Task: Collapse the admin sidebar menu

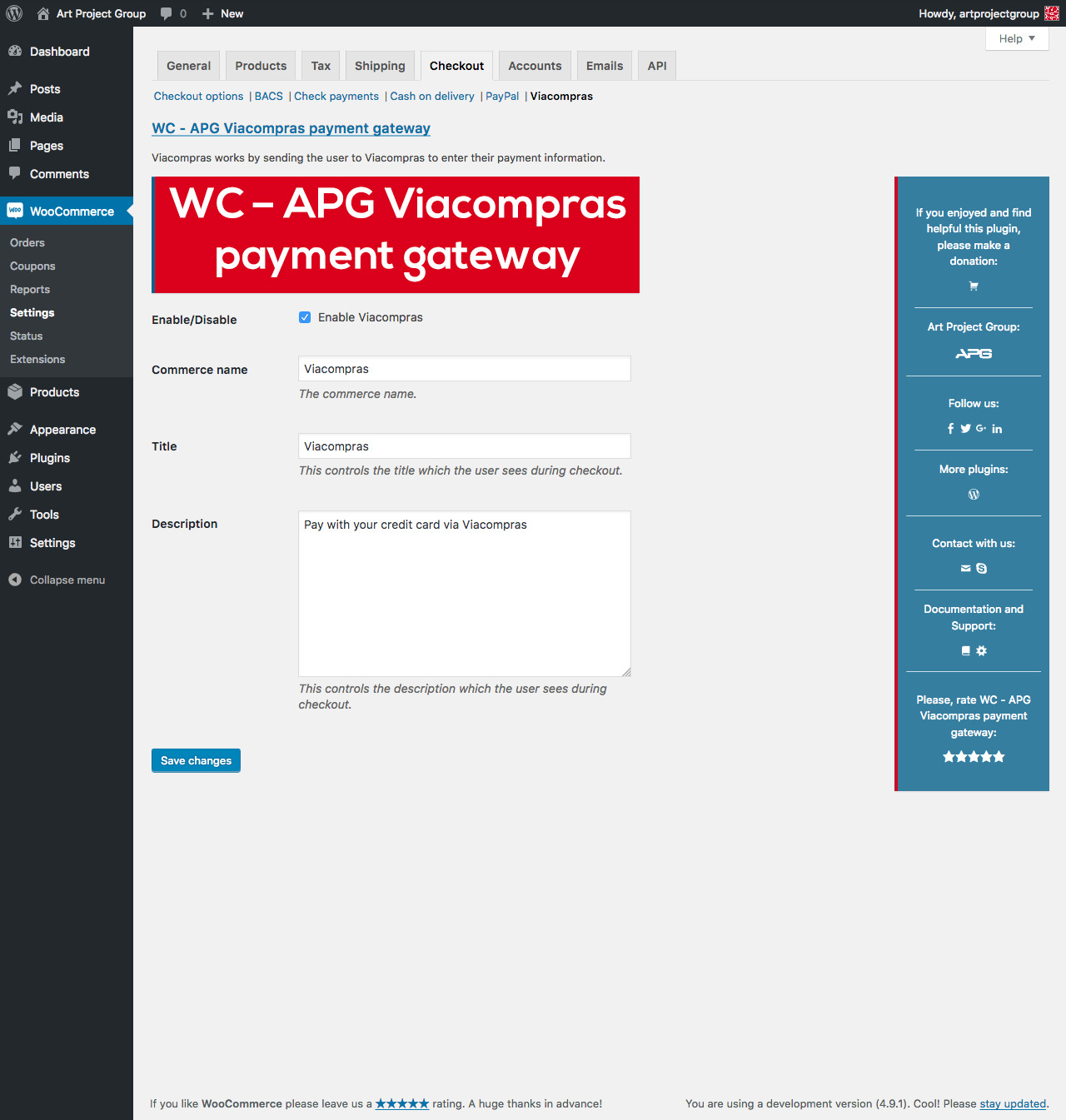Action: (x=67, y=580)
